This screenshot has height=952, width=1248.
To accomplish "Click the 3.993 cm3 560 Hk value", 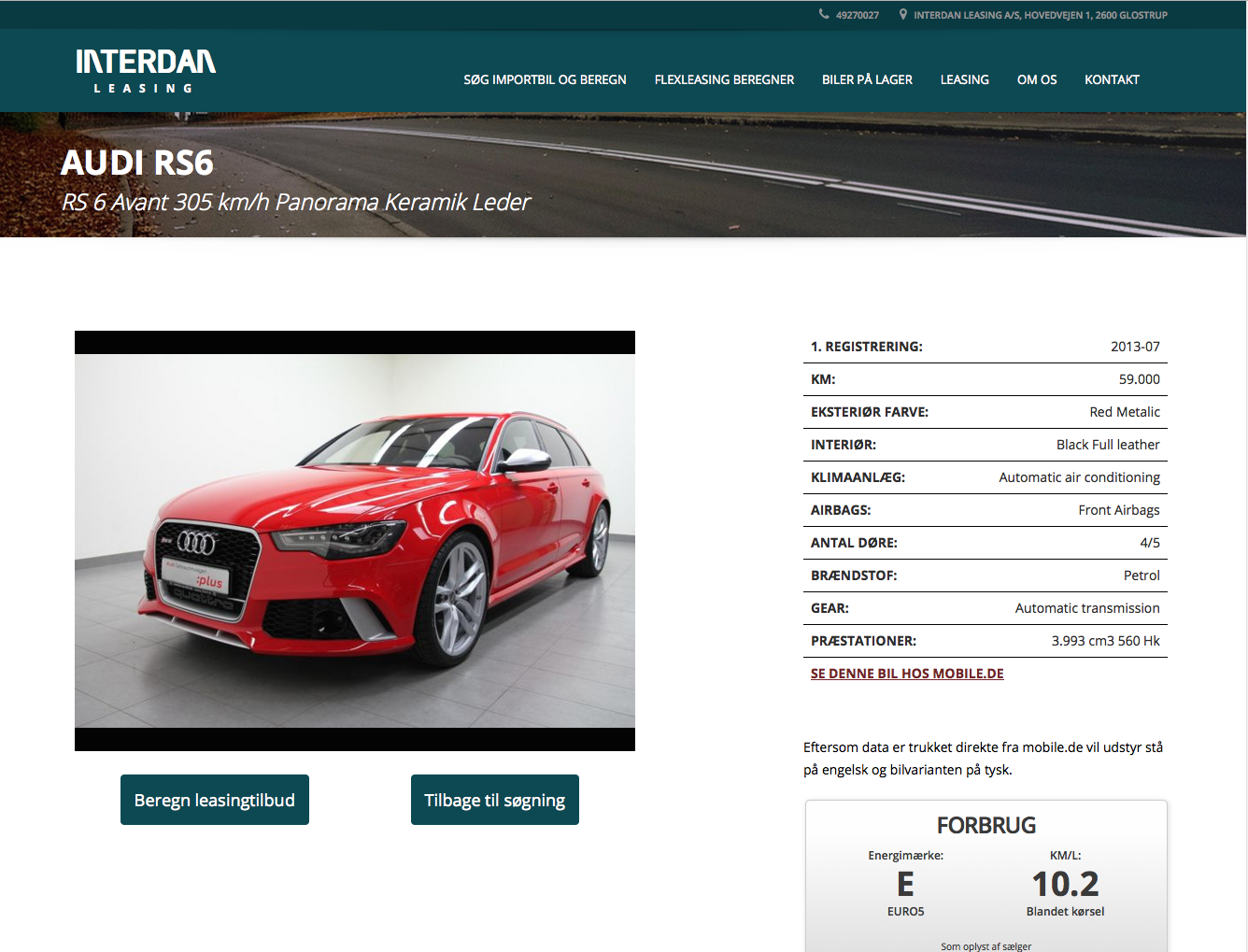I will (1106, 641).
